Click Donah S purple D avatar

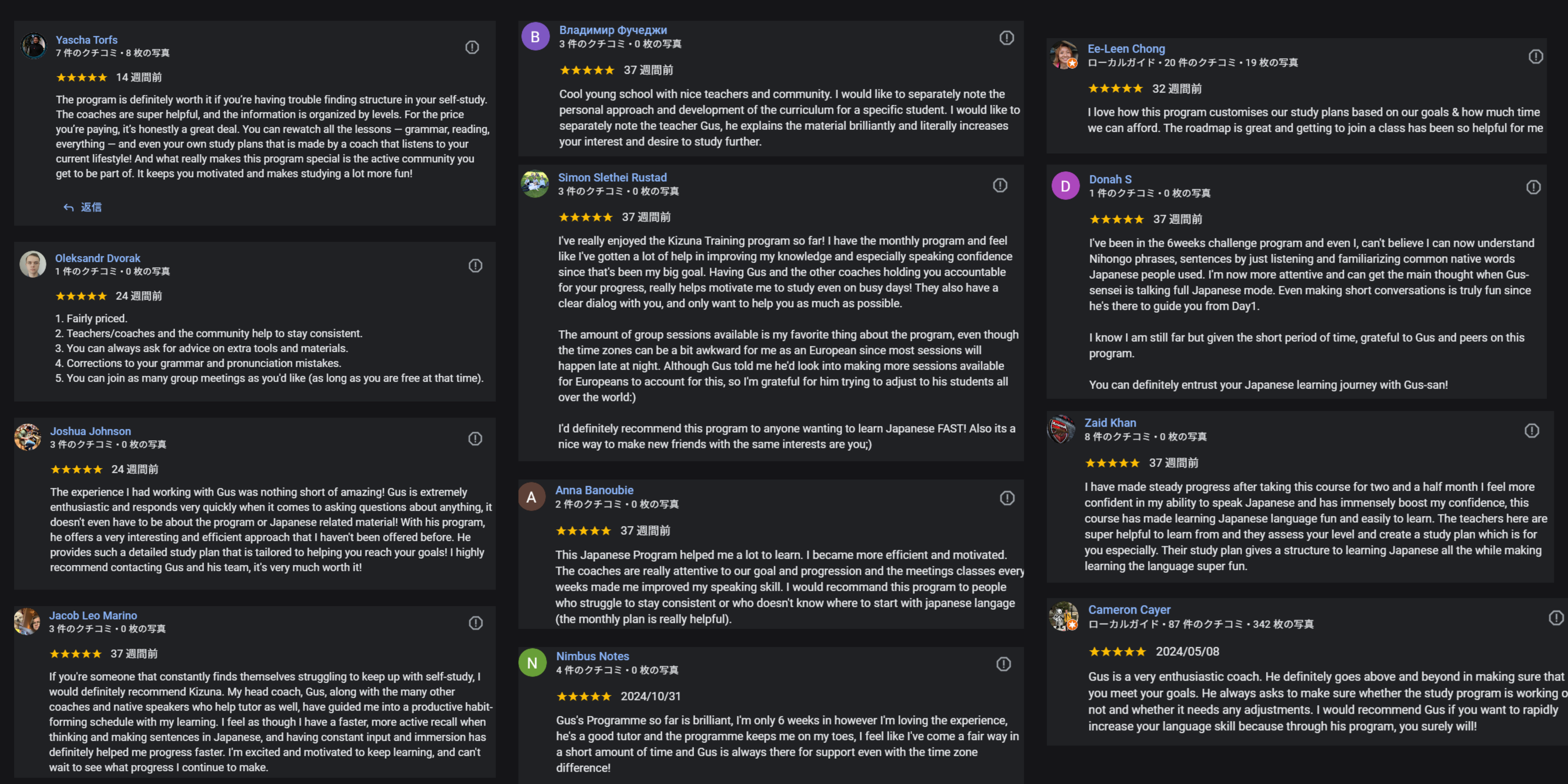[x=1065, y=186]
